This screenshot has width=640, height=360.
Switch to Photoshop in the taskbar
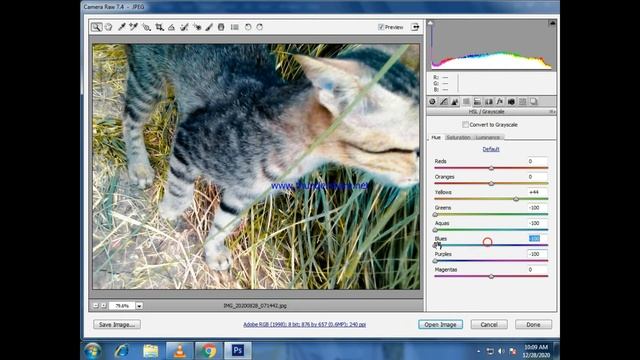[238, 351]
